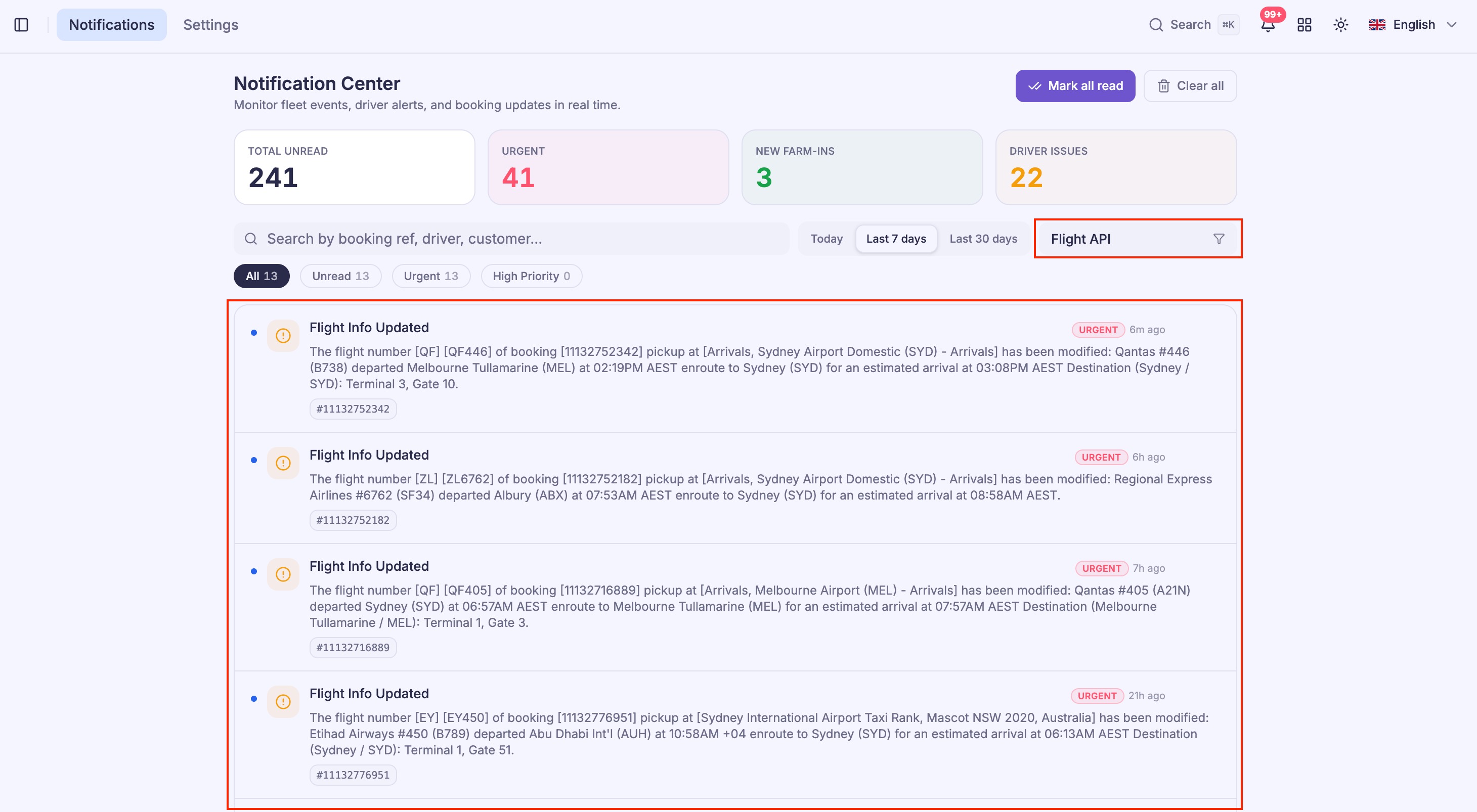1477x812 pixels.
Task: Click the Qantas #446 notification message text
Action: tap(750, 368)
